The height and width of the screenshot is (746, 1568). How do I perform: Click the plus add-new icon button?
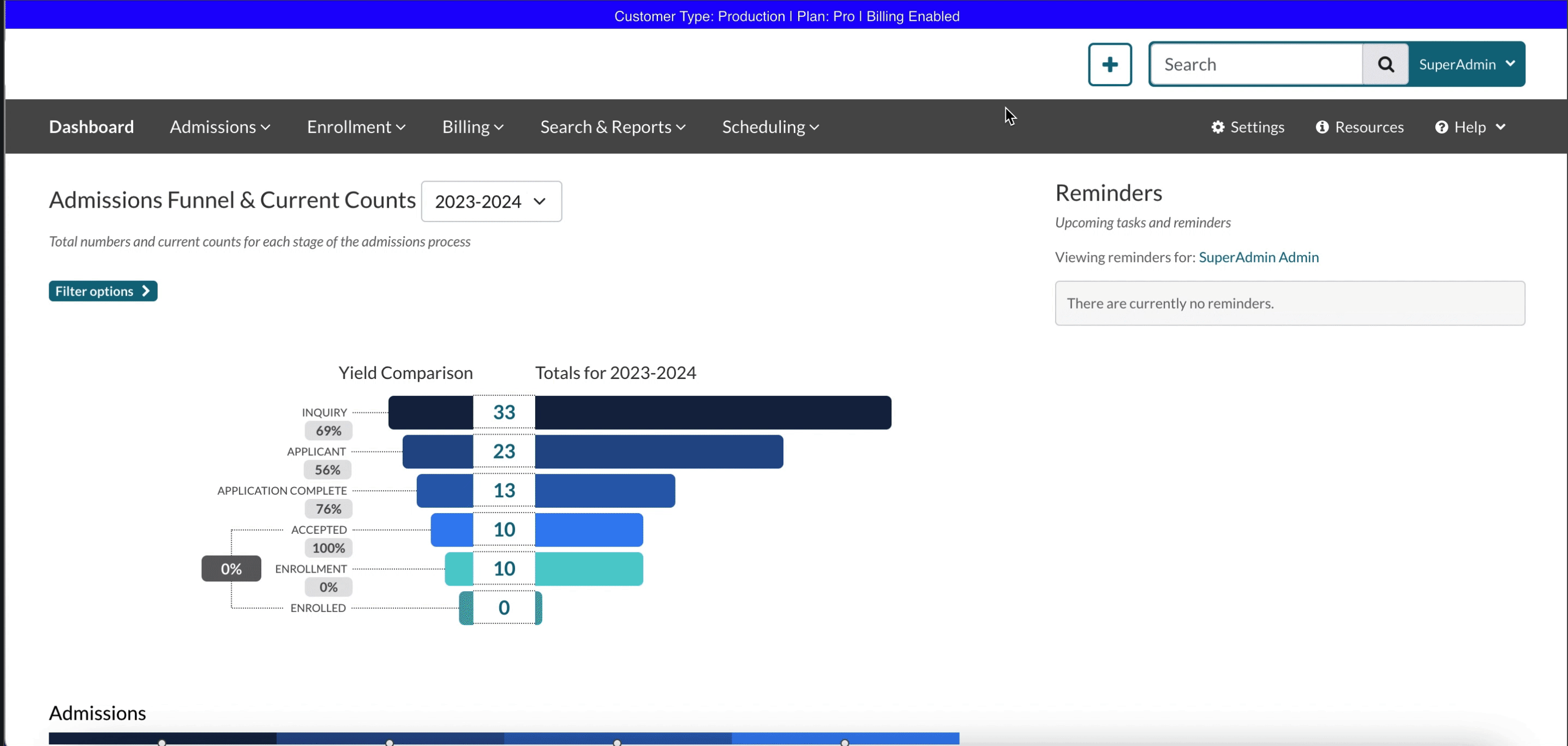1110,64
